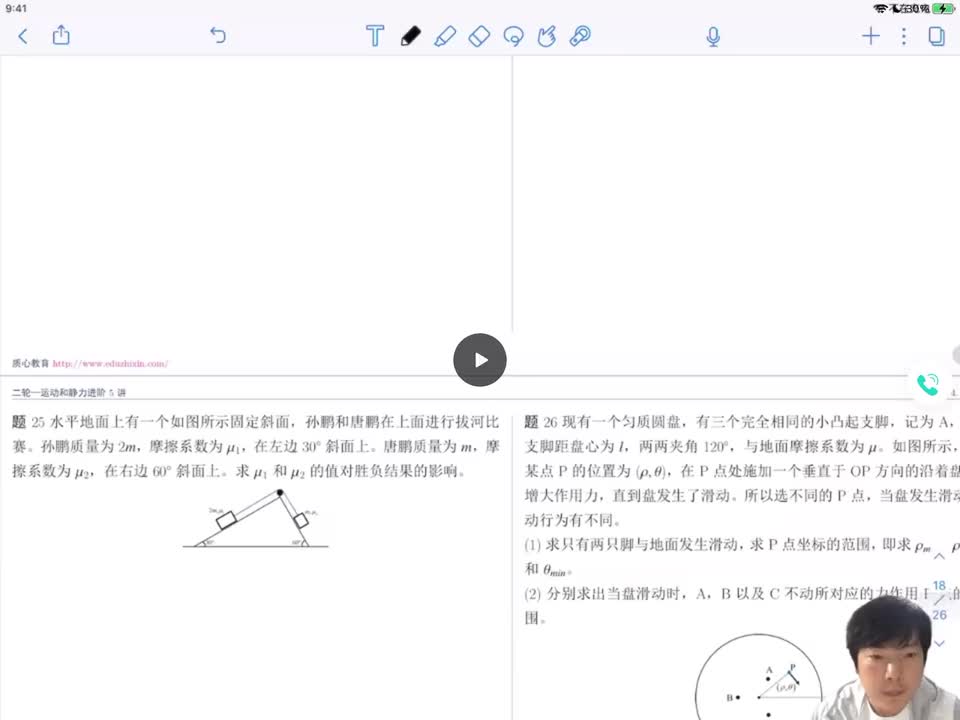The width and height of the screenshot is (960, 720).
Task: Open the share/export icon
Action: 61,35
